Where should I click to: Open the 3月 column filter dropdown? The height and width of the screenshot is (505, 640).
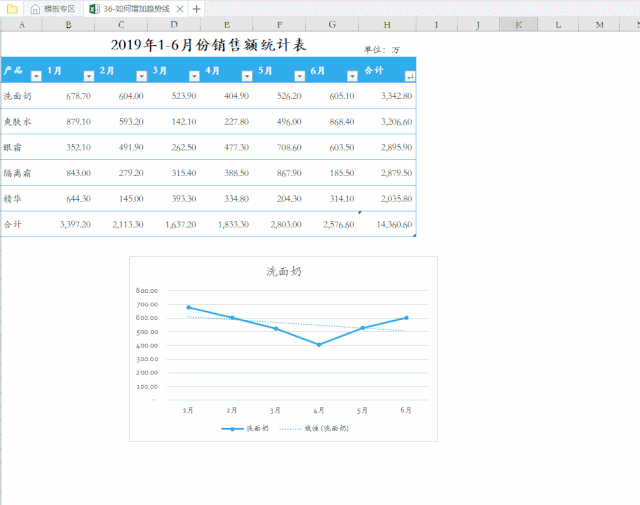[194, 76]
